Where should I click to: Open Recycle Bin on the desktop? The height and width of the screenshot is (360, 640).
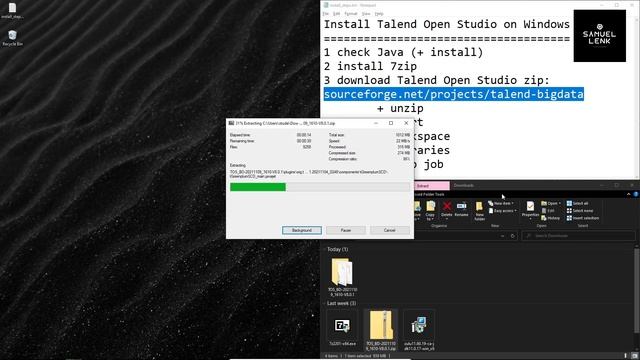13,38
